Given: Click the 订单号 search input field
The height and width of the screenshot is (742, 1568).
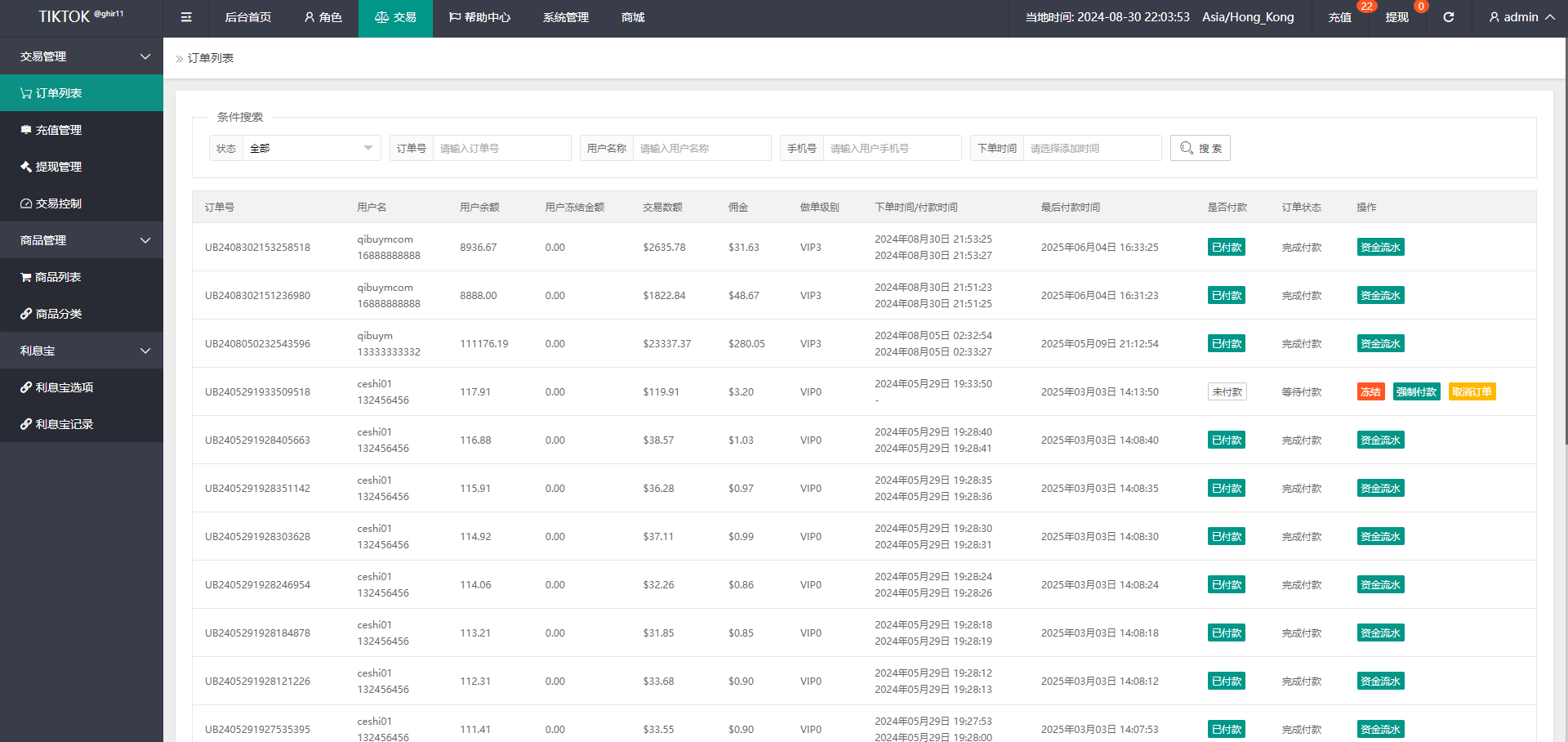Looking at the screenshot, I should (x=501, y=148).
